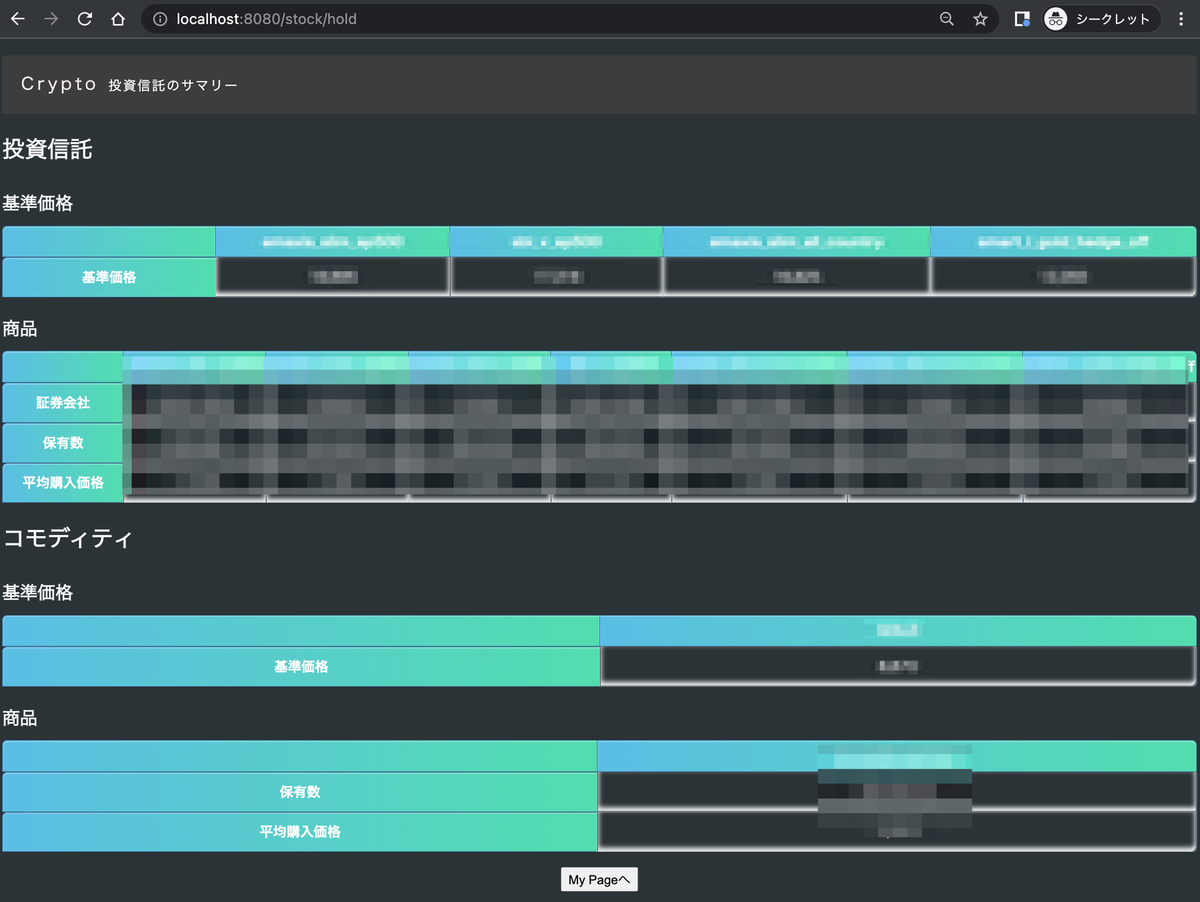The image size is (1200, 902).
Task: Reload the page with the refresh icon
Action: (x=85, y=19)
